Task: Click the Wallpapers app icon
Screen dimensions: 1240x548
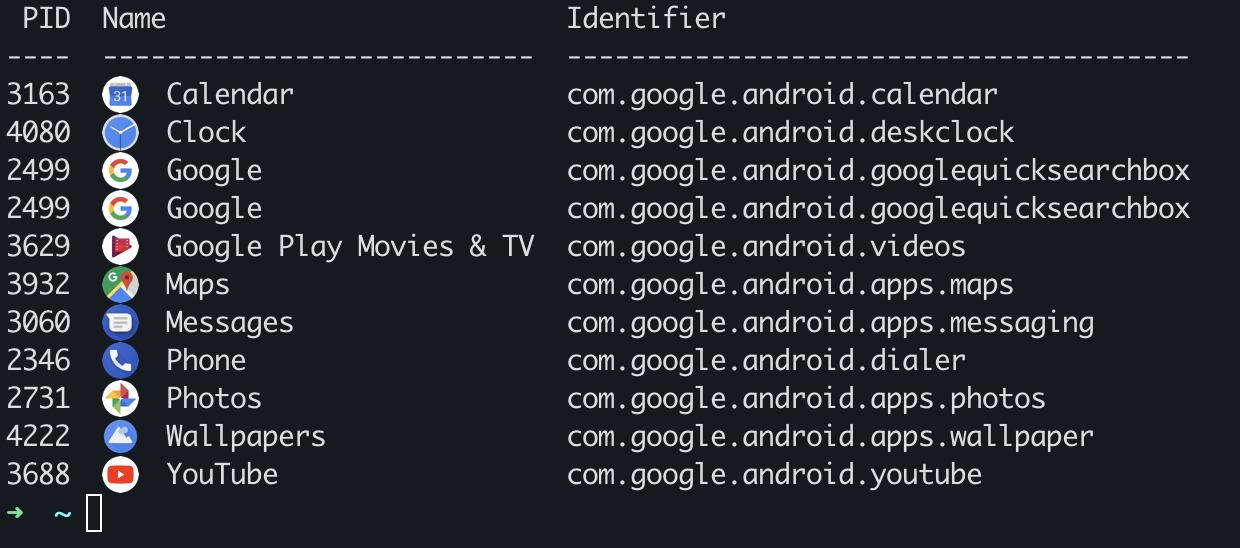Action: coord(120,437)
